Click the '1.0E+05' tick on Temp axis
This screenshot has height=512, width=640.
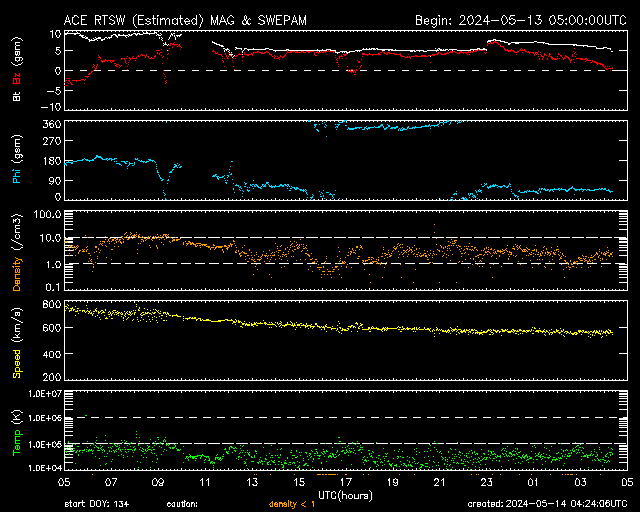coord(45,444)
